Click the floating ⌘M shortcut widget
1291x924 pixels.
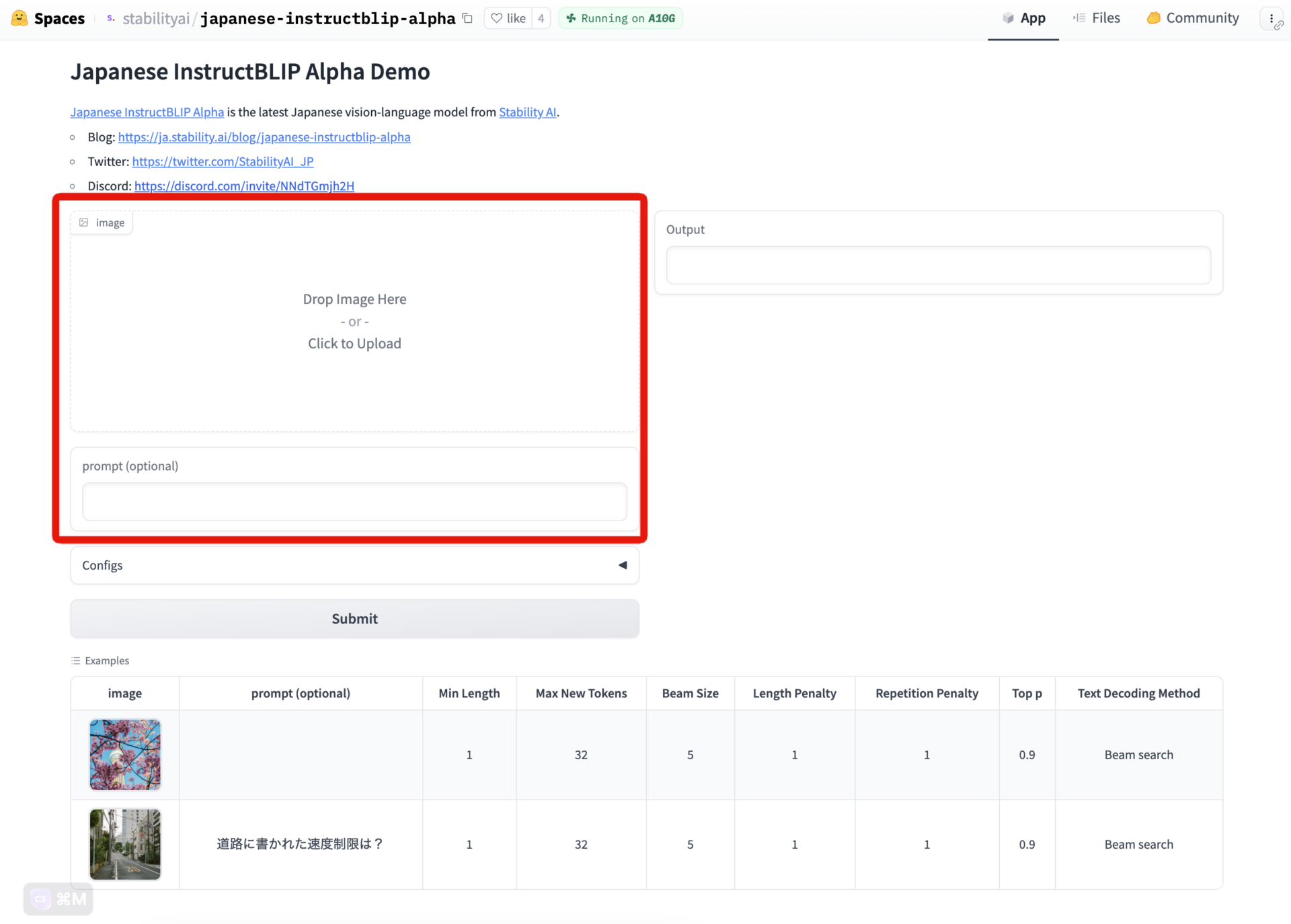tap(58, 898)
